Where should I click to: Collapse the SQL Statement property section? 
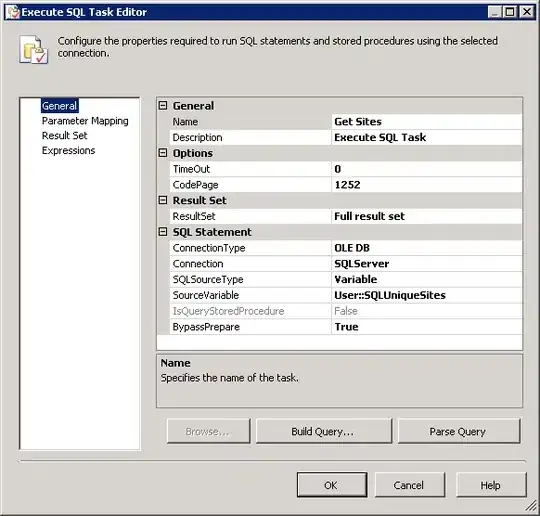[x=163, y=232]
